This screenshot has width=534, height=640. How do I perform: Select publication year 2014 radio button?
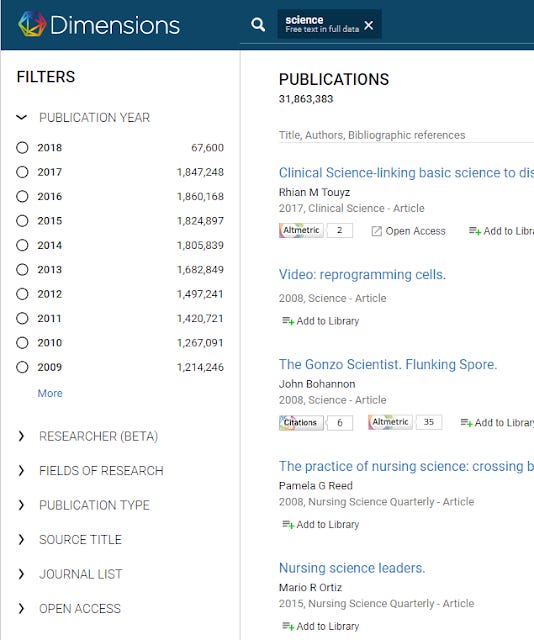22,245
